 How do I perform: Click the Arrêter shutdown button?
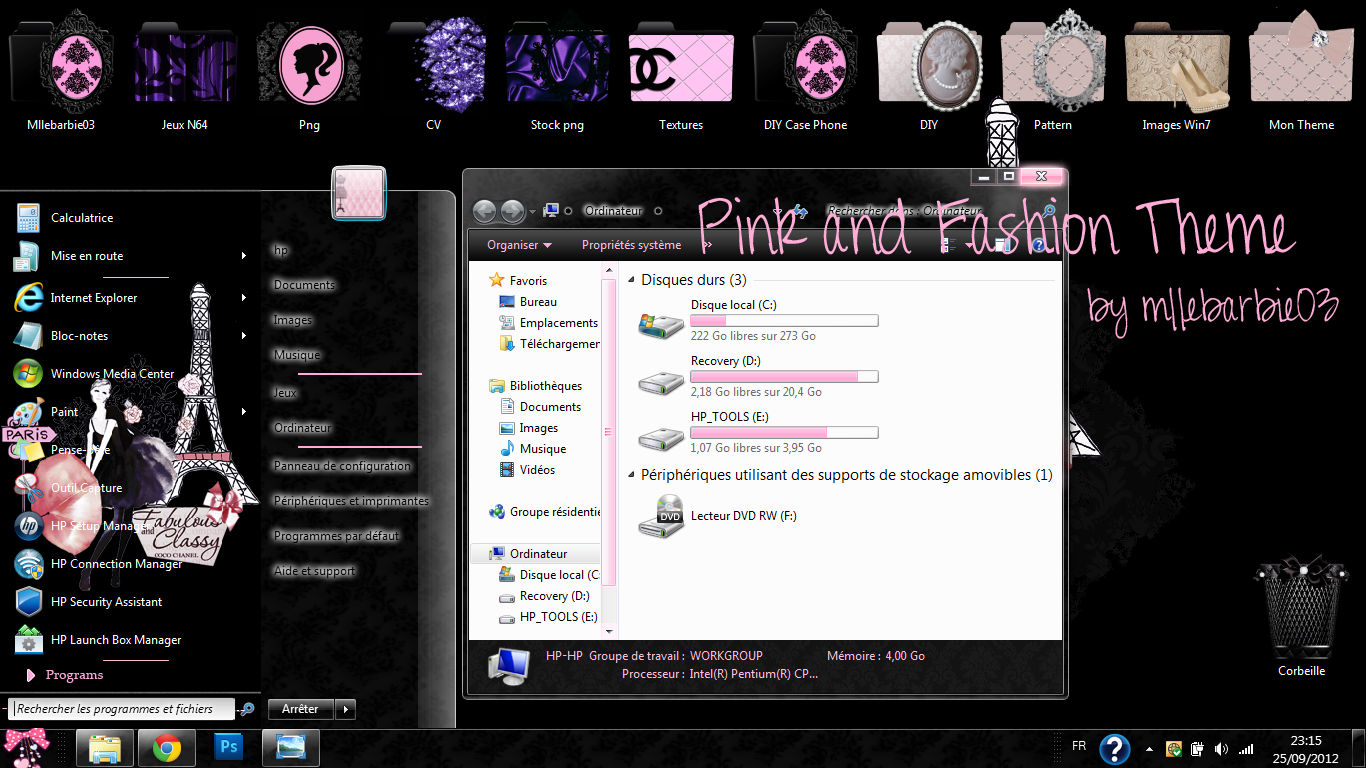(x=300, y=708)
